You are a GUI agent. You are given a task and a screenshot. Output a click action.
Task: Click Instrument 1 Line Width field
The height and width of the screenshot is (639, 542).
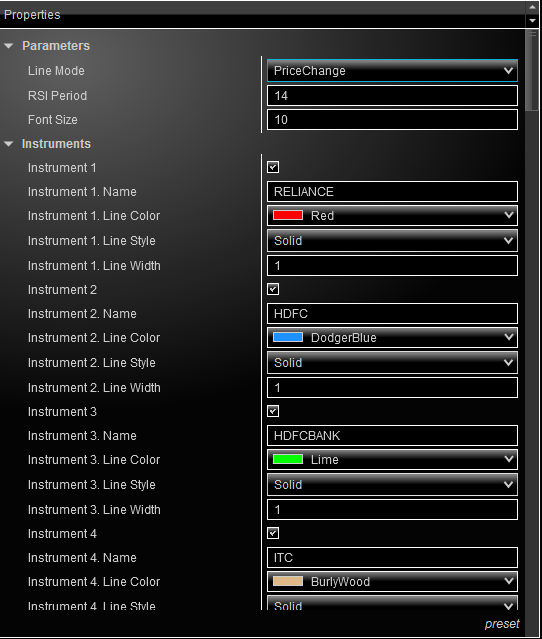point(392,266)
